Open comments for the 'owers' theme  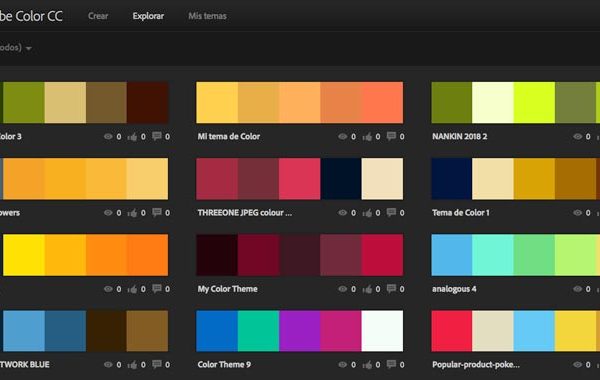pyautogui.click(x=157, y=212)
